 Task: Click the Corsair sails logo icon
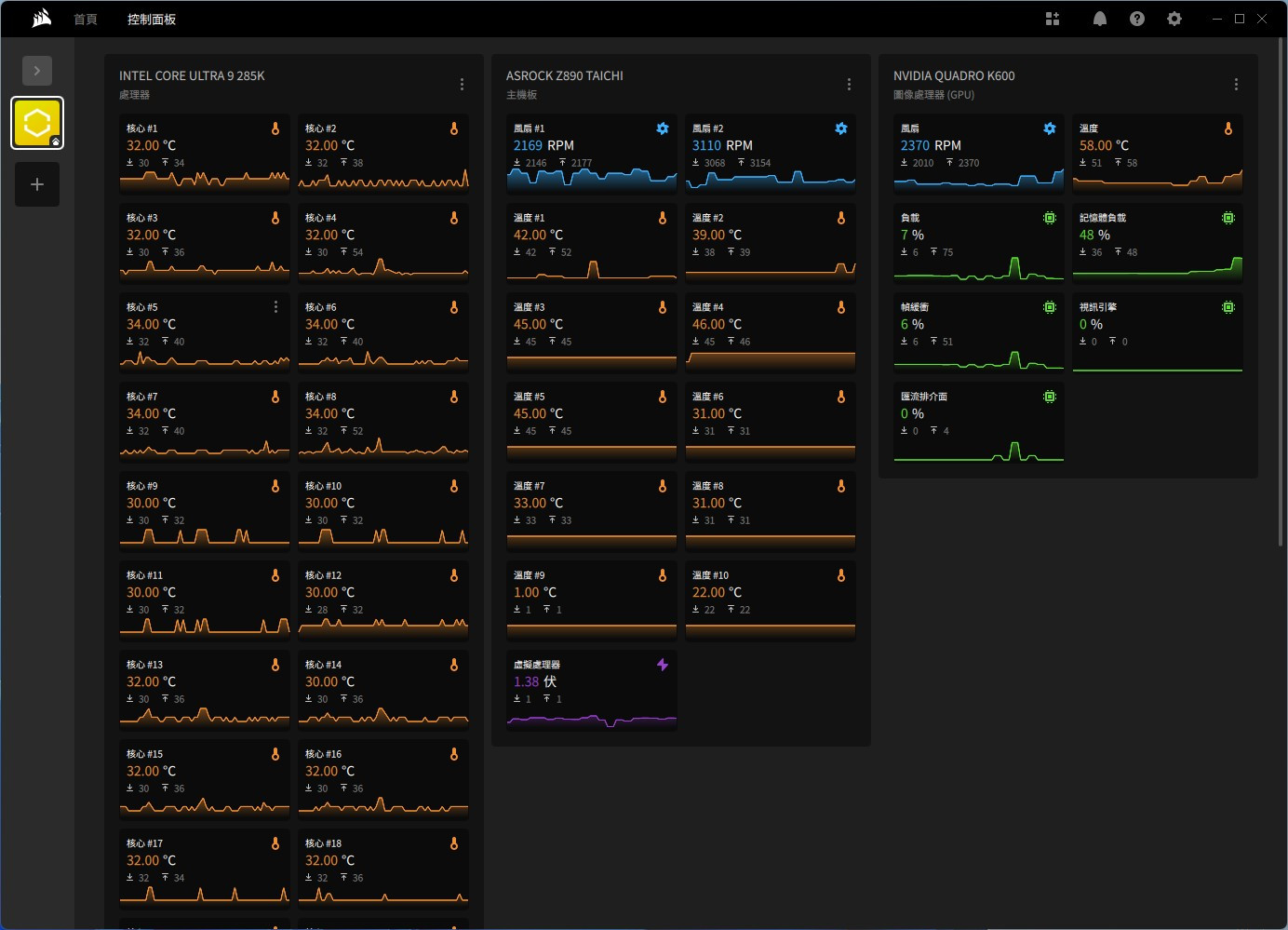[41, 19]
